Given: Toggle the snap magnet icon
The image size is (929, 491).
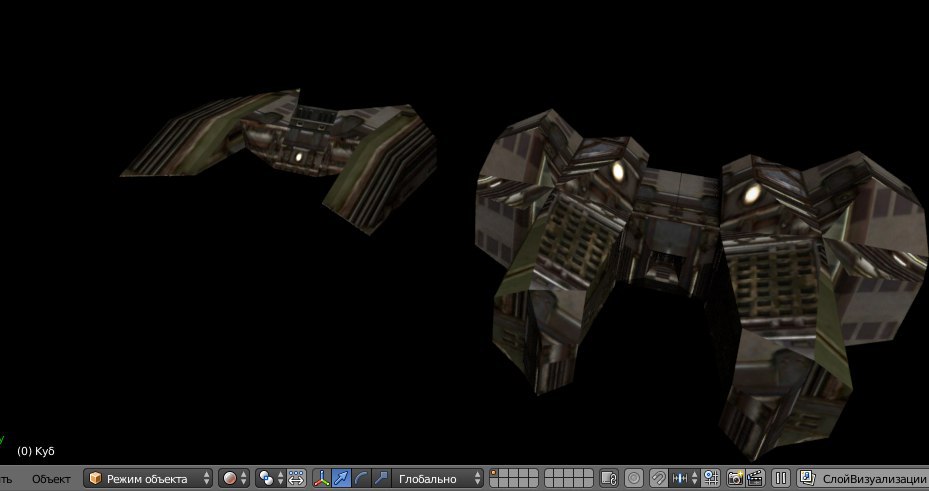Looking at the screenshot, I should coord(658,478).
